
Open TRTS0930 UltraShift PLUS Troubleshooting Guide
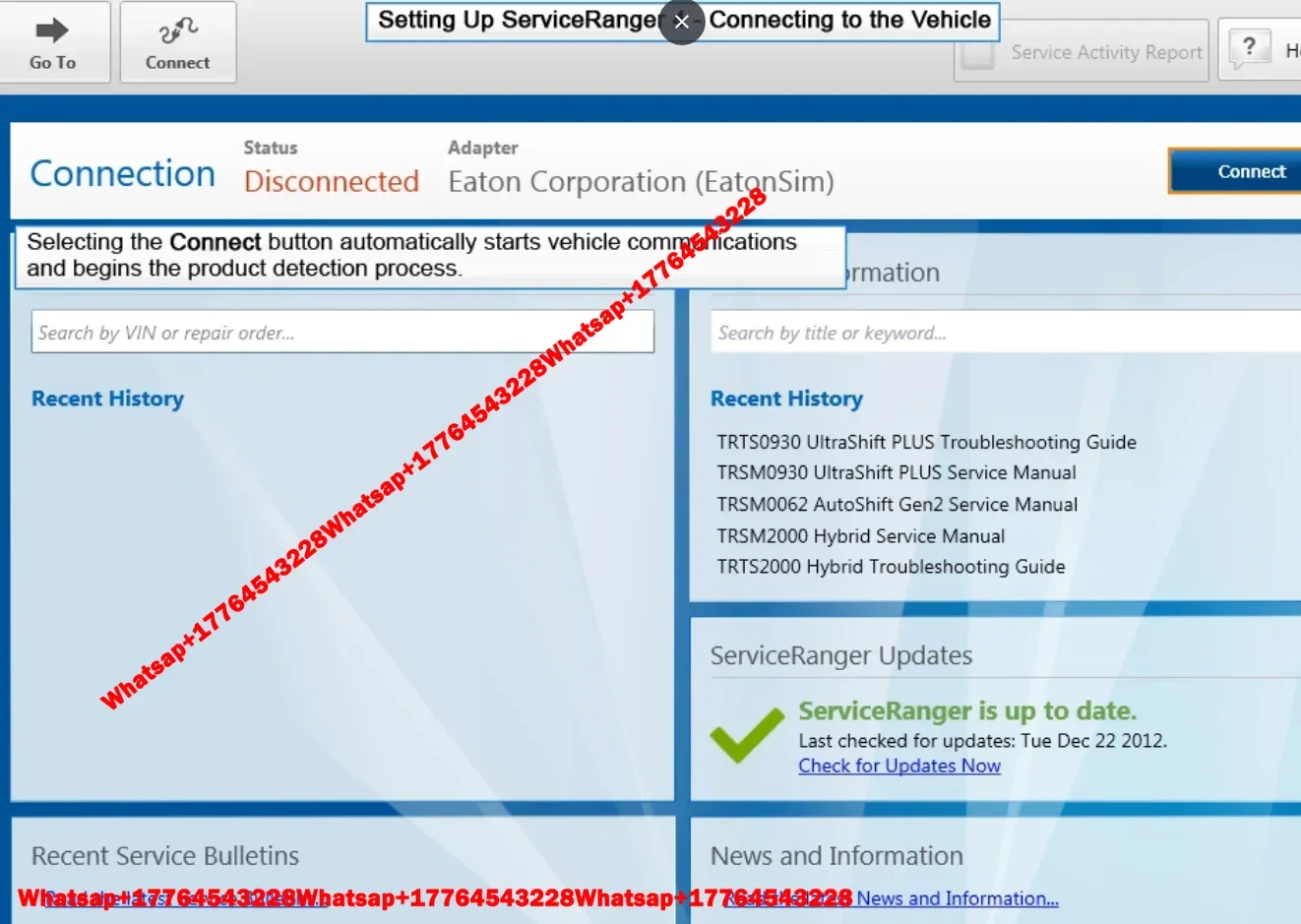[926, 442]
